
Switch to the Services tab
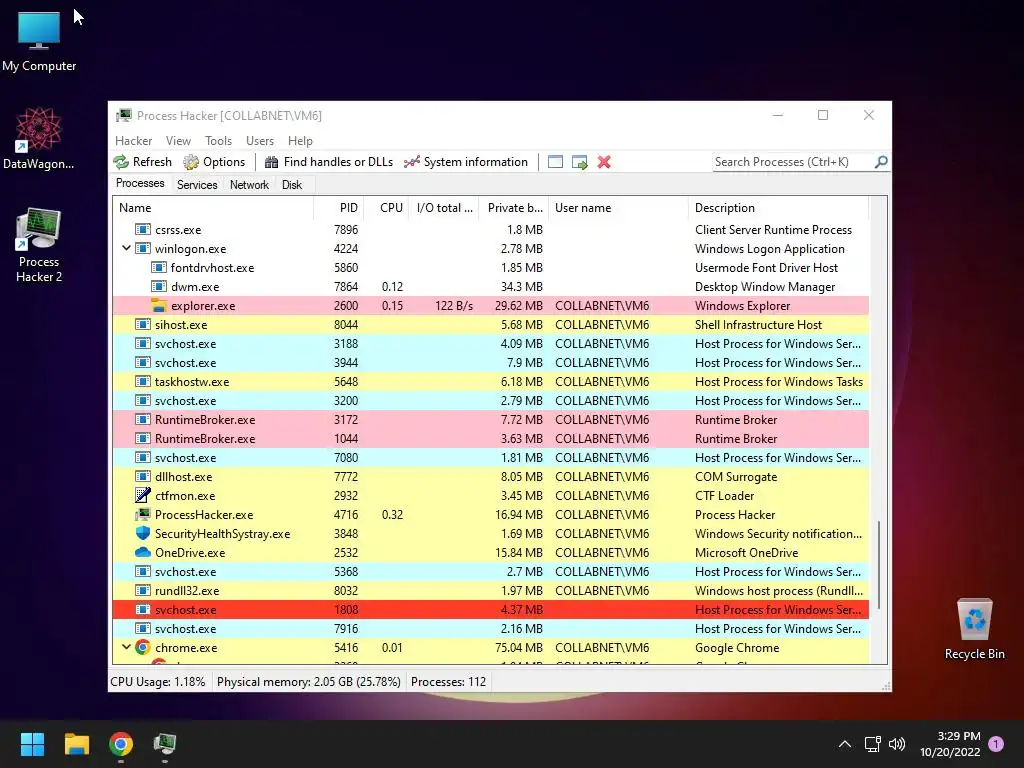(197, 185)
